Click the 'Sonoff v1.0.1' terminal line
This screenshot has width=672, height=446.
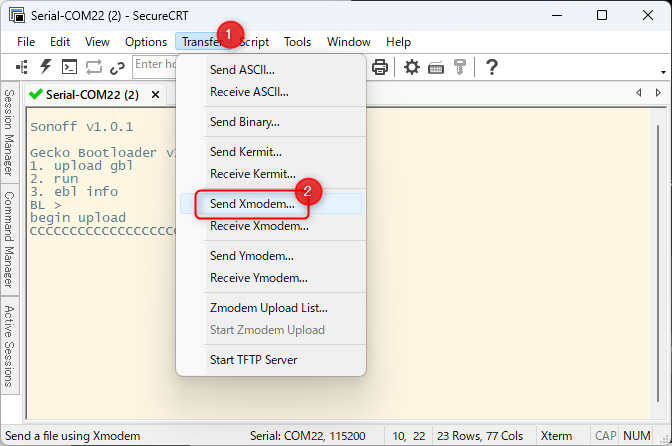[x=81, y=126]
